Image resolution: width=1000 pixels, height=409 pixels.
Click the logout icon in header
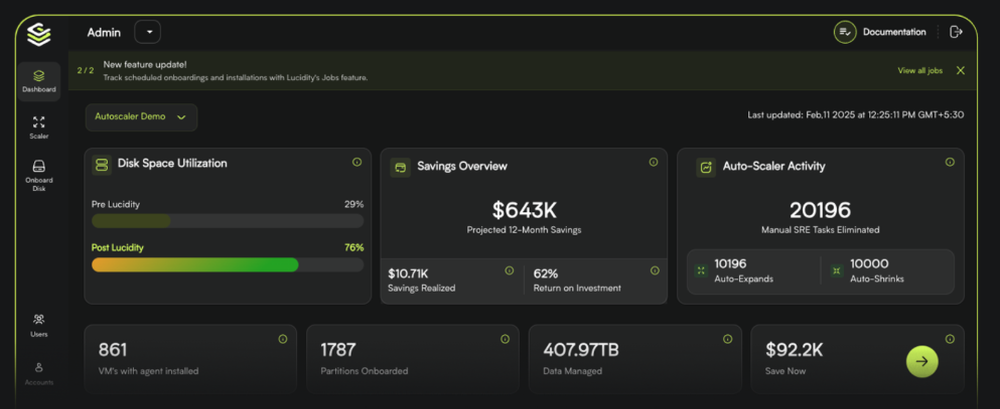point(956,32)
